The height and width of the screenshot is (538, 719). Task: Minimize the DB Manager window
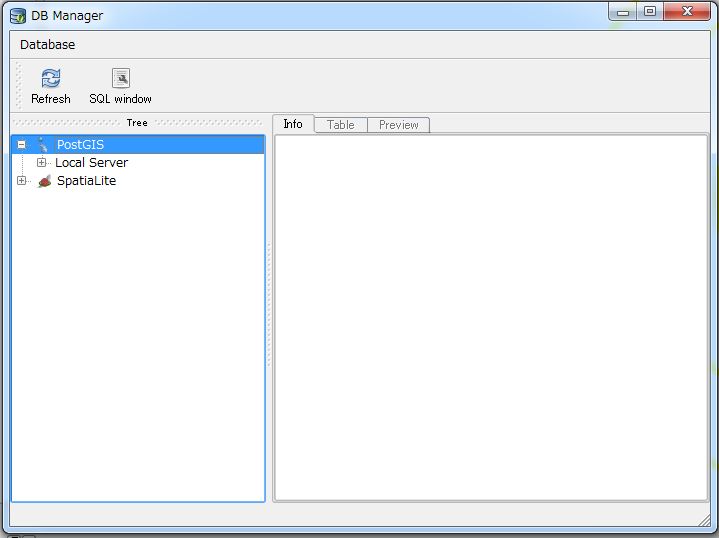623,12
